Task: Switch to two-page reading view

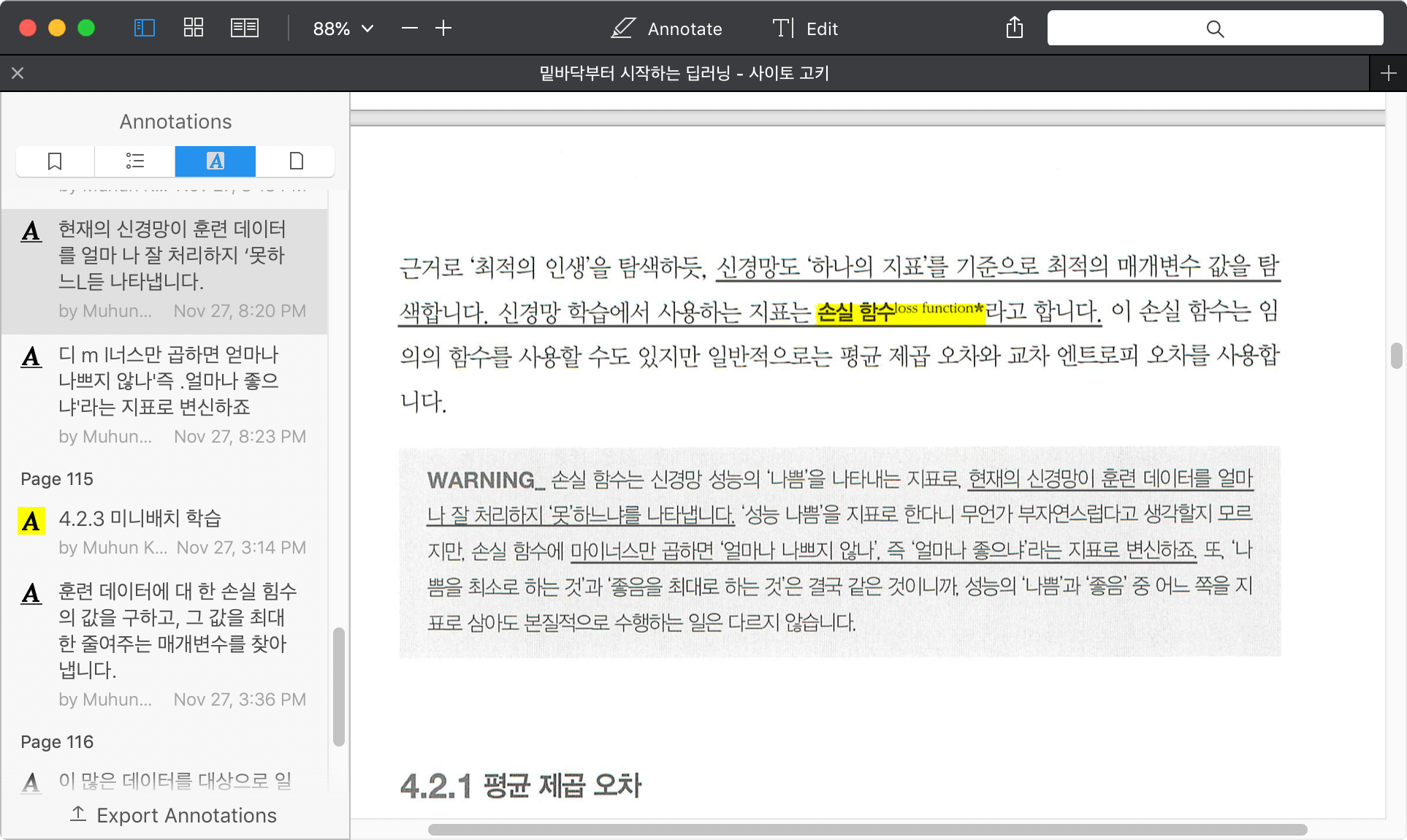Action: click(x=245, y=28)
